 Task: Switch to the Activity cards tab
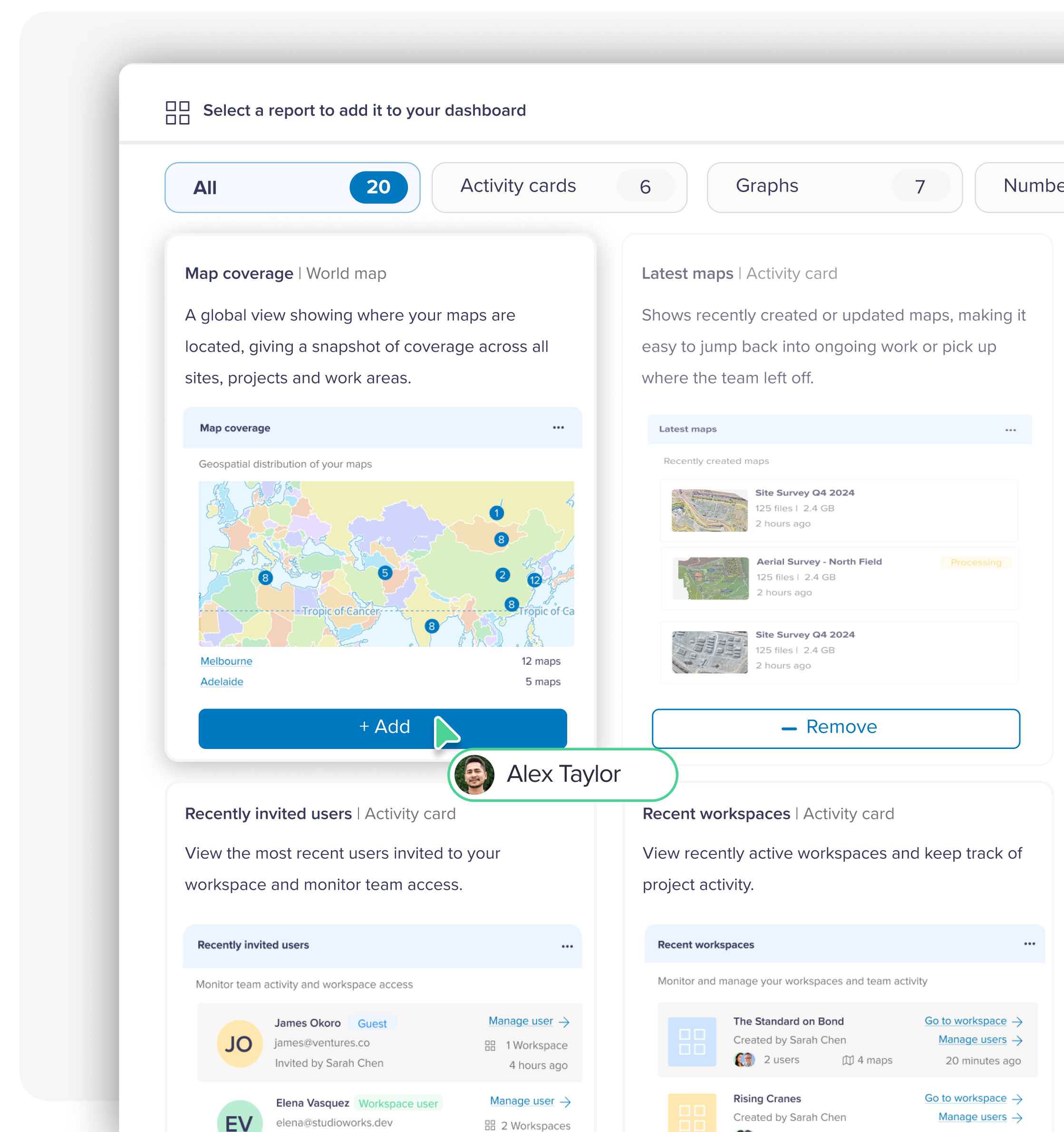coord(559,187)
